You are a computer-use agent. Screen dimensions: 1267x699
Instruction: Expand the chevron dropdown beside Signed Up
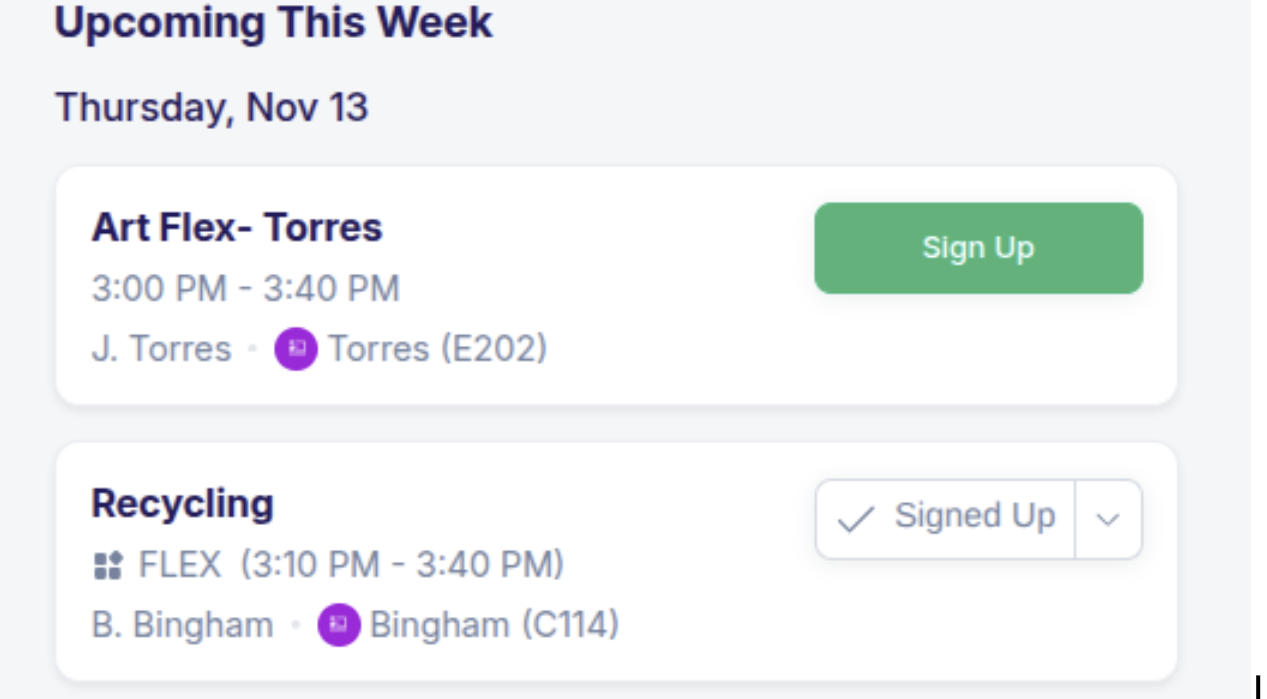click(1108, 519)
